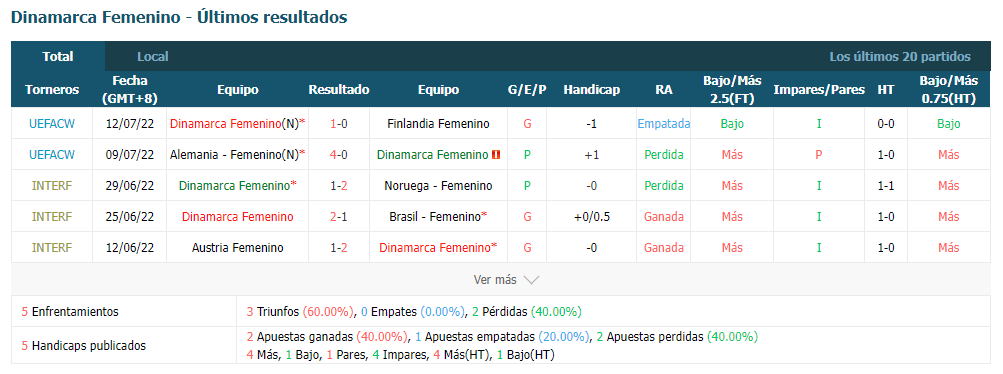Click the Impares/Pares column header

point(819,90)
